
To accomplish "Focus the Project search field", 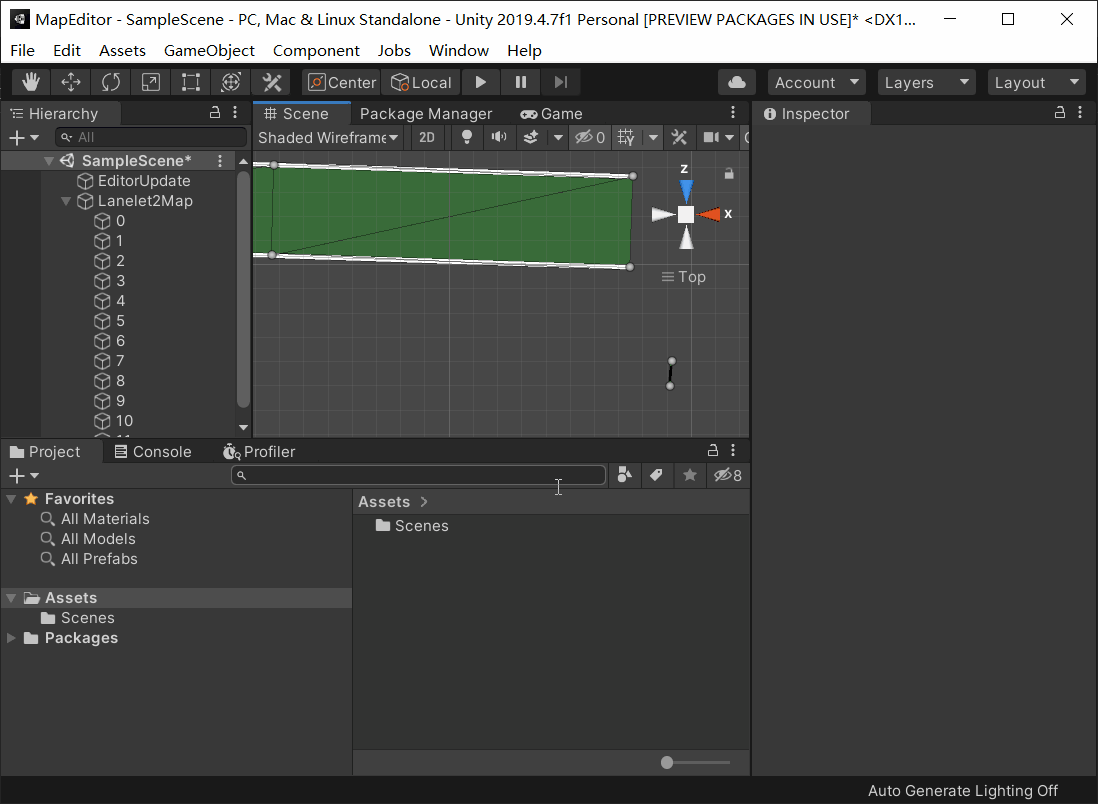I will coord(418,476).
